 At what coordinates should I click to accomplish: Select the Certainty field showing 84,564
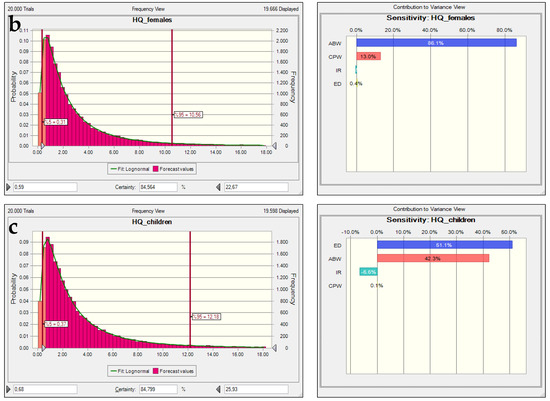click(158, 187)
